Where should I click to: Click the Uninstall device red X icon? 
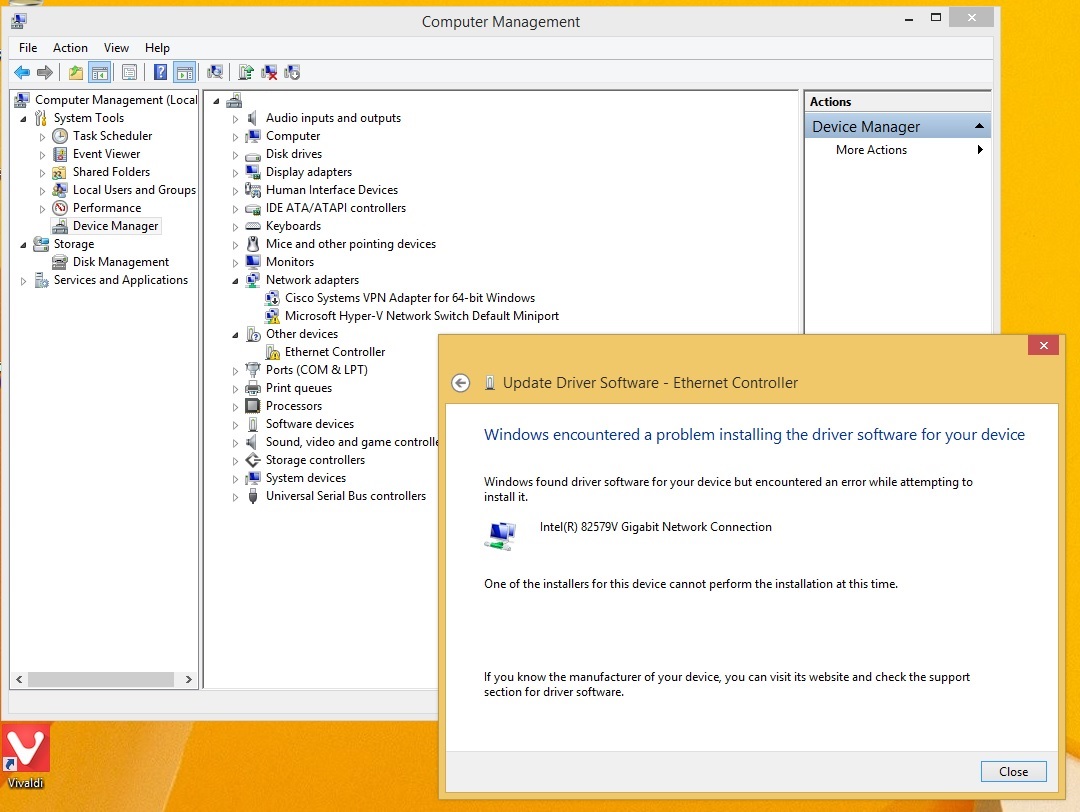(x=269, y=72)
